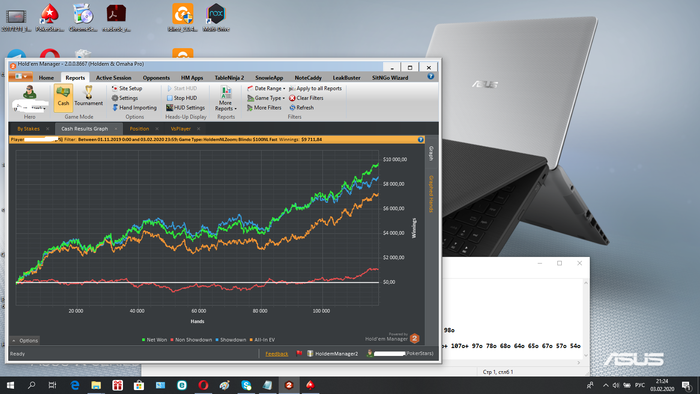700x394 pixels.
Task: Open the LeakBuster tab
Action: (x=346, y=78)
